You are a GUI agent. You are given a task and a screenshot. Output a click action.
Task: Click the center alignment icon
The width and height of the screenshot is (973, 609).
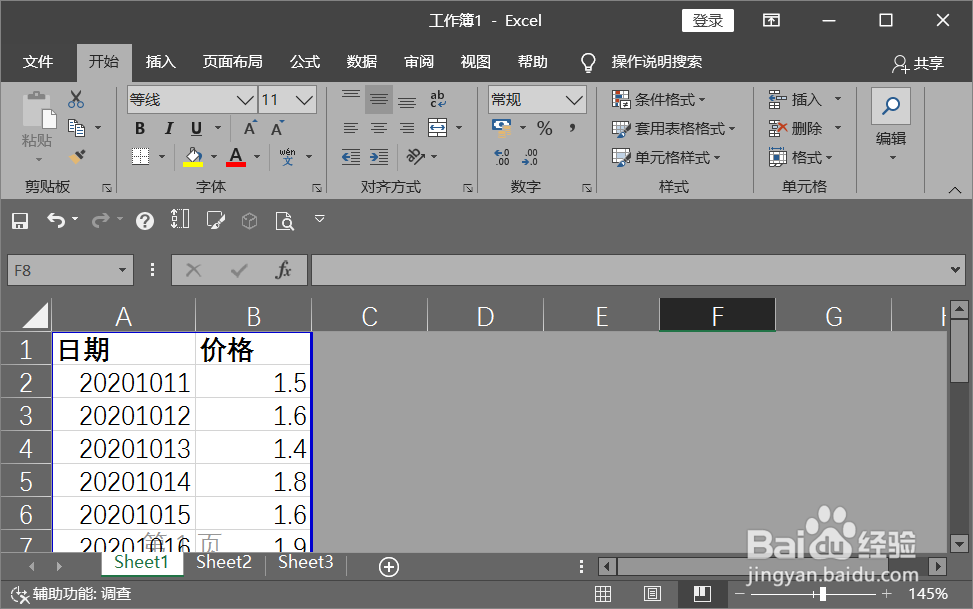click(378, 129)
